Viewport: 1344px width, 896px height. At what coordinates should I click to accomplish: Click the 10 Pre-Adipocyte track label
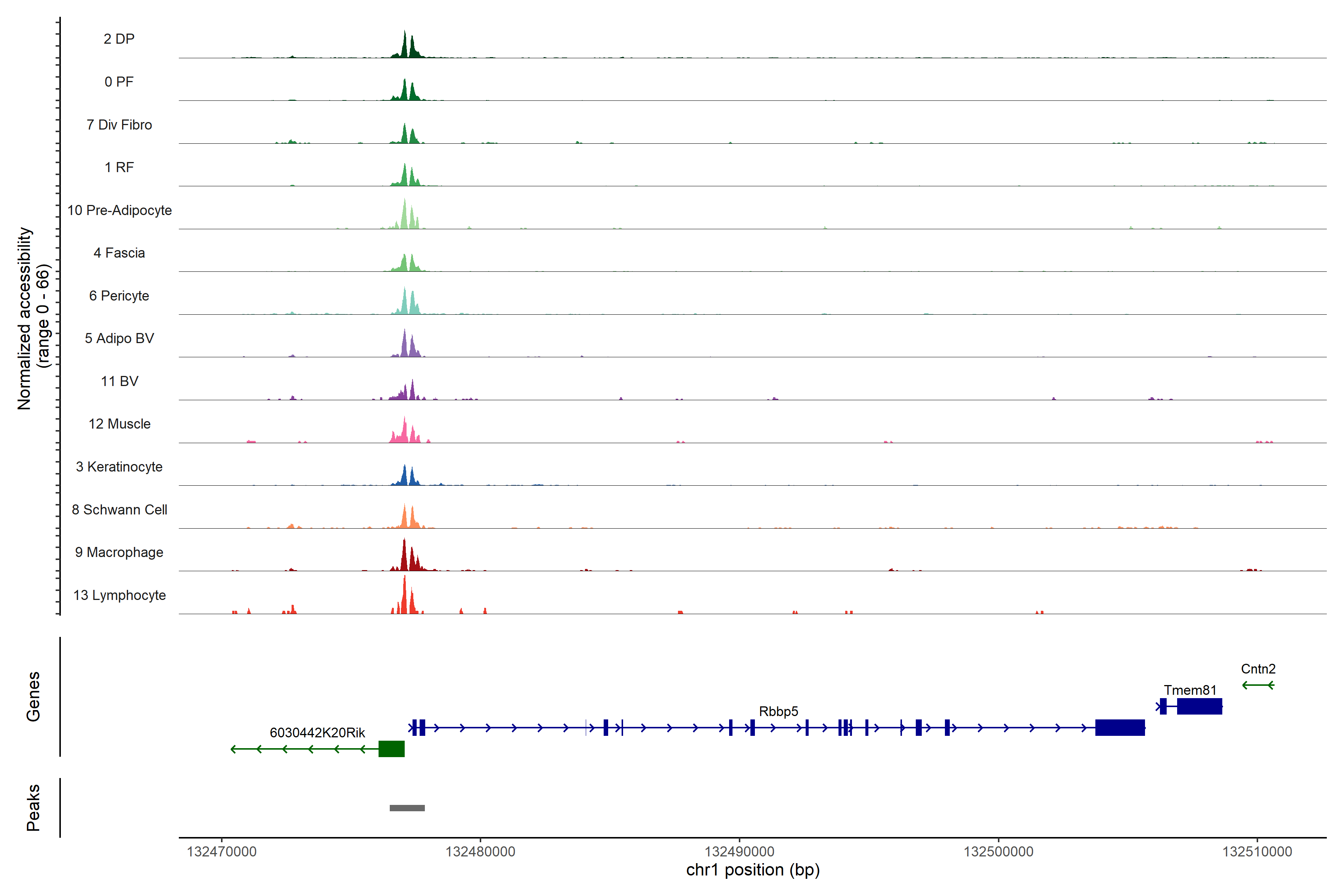[119, 210]
